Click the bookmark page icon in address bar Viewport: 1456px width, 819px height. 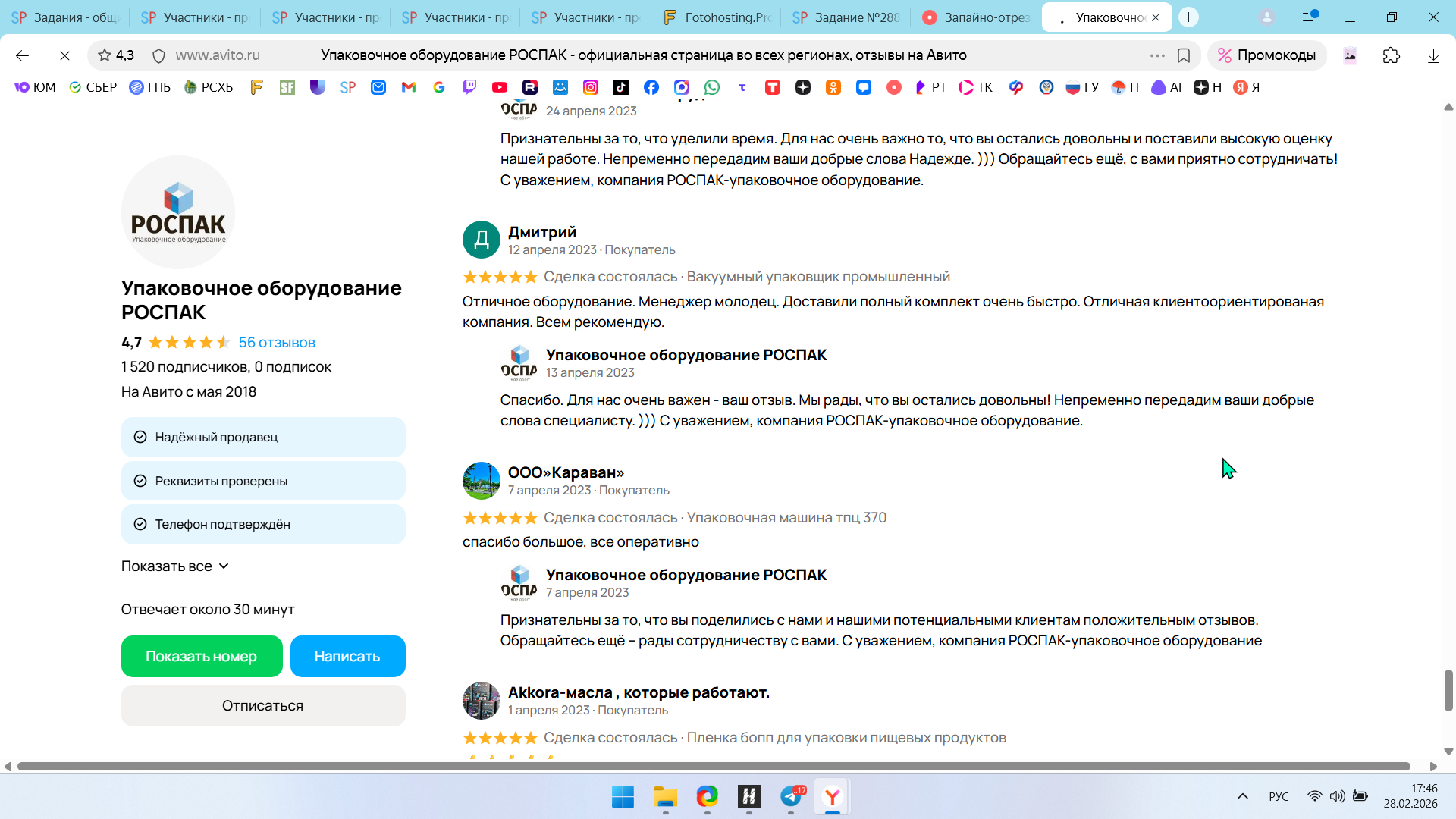point(1184,55)
